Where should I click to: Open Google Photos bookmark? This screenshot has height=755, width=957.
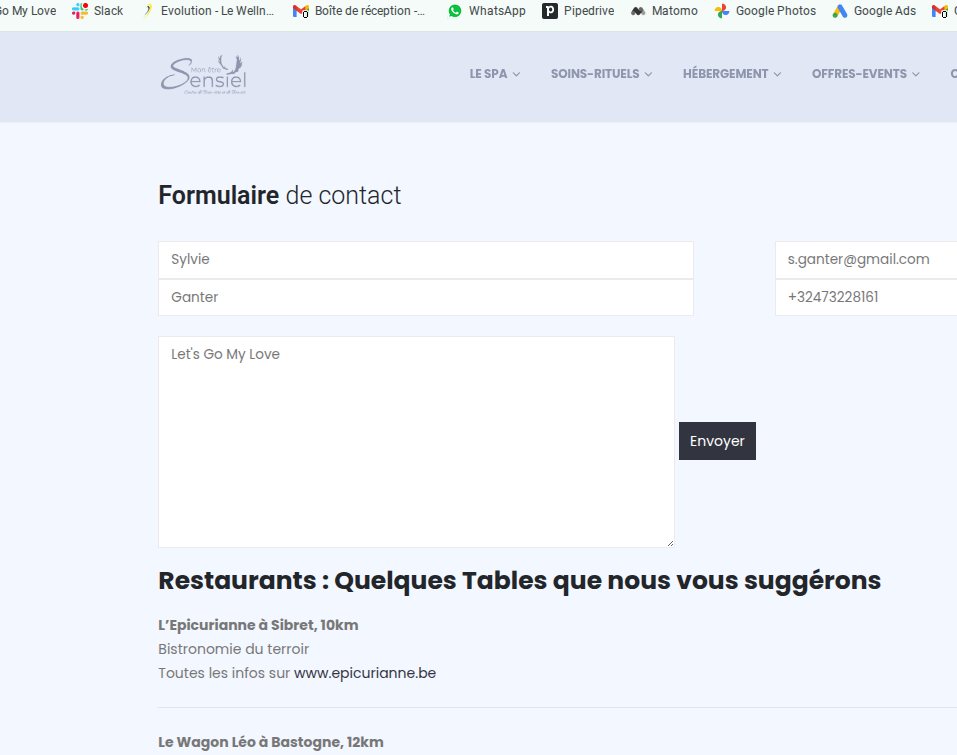click(765, 11)
